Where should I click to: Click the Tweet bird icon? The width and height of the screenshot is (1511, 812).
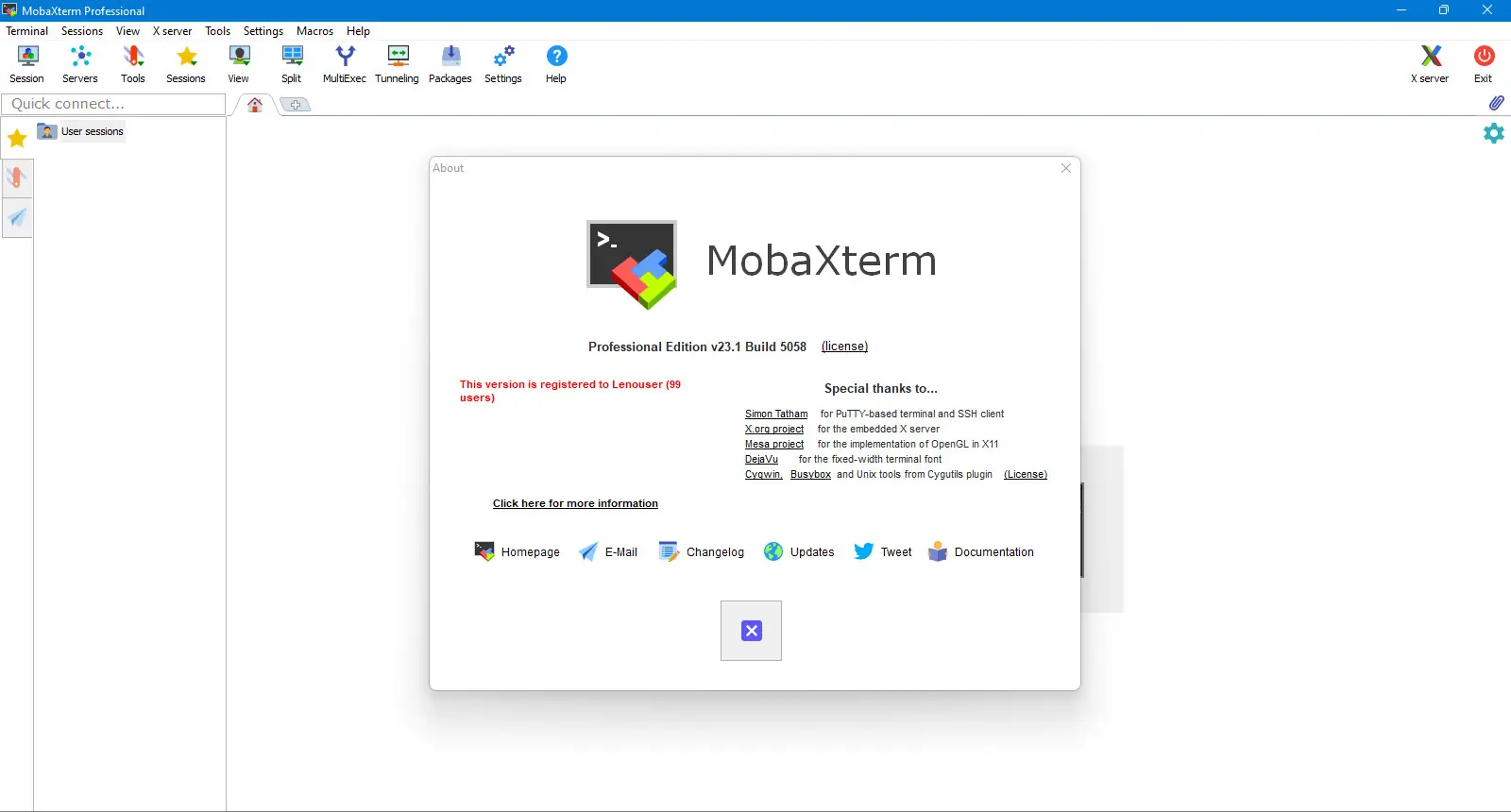click(x=864, y=551)
